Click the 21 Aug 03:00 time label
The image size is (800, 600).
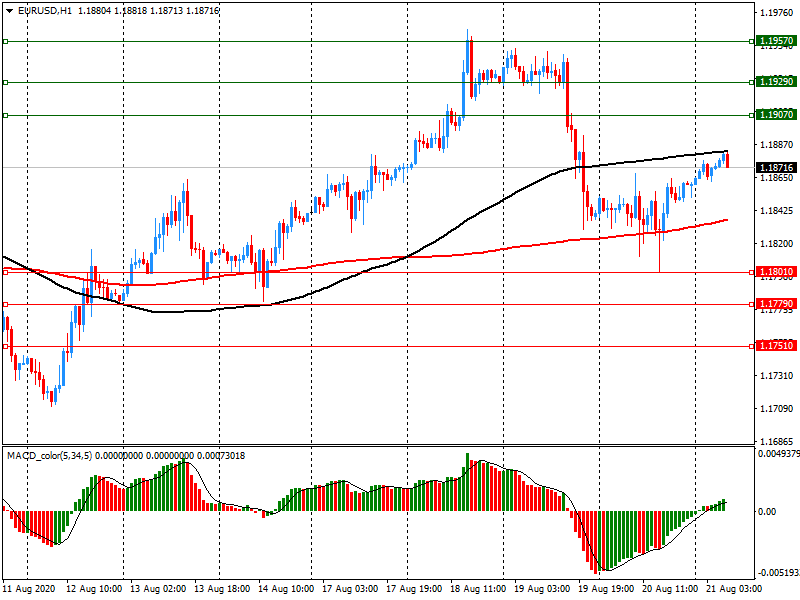pyautogui.click(x=734, y=589)
